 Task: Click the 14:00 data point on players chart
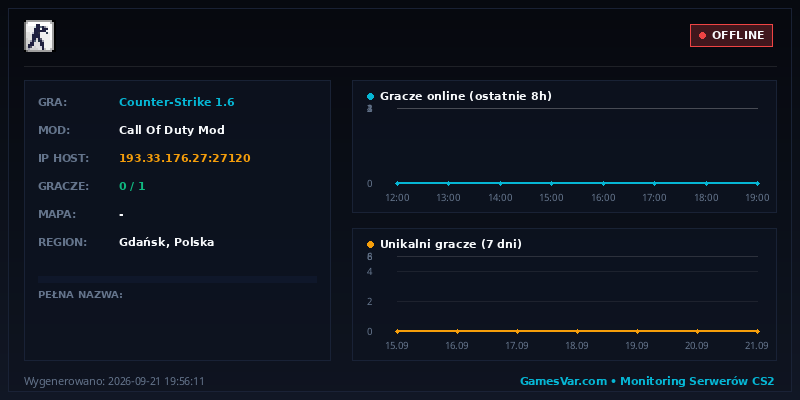[500, 183]
